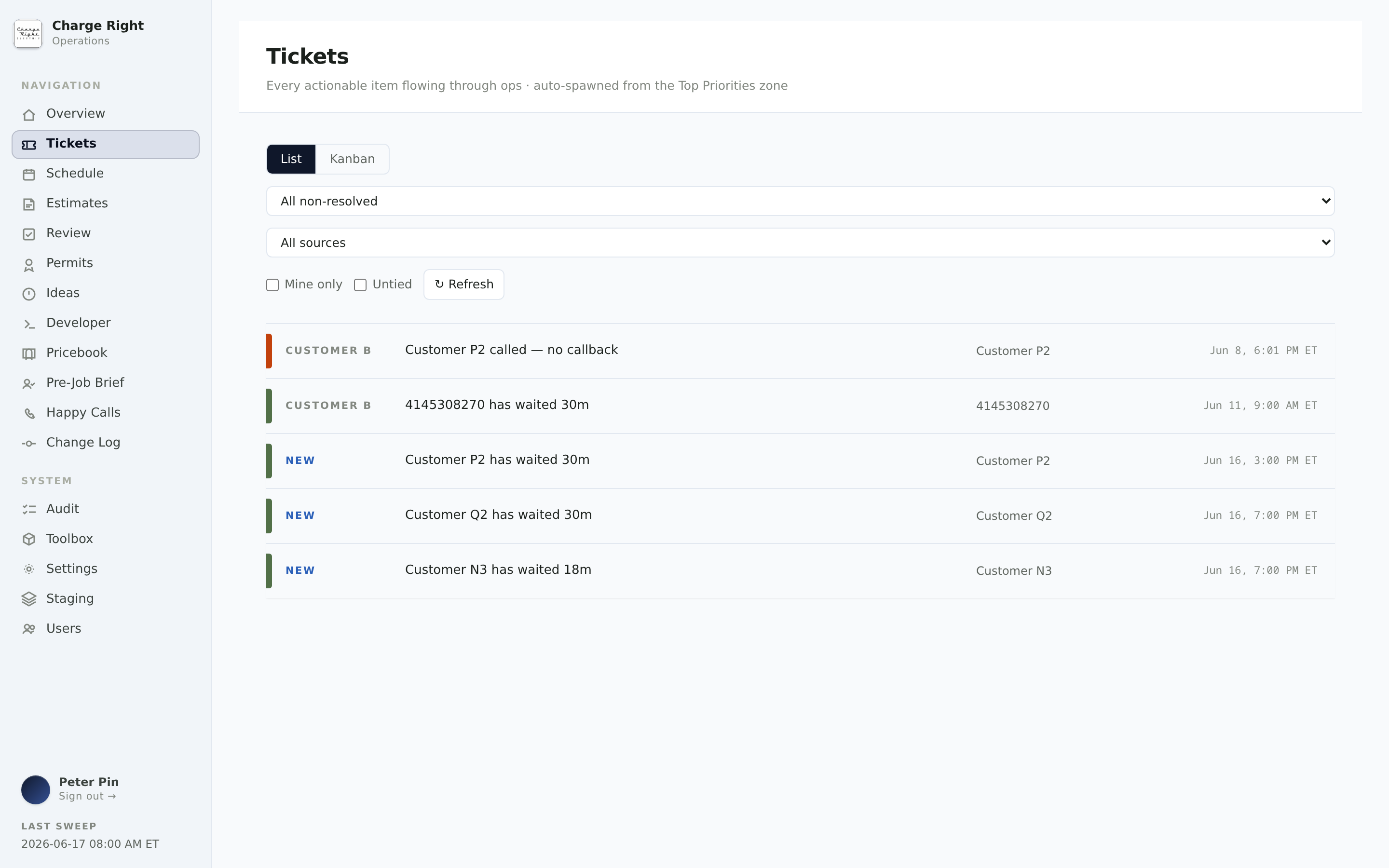Click the Settings gear icon
Screen dimensions: 1389x868
[29, 569]
